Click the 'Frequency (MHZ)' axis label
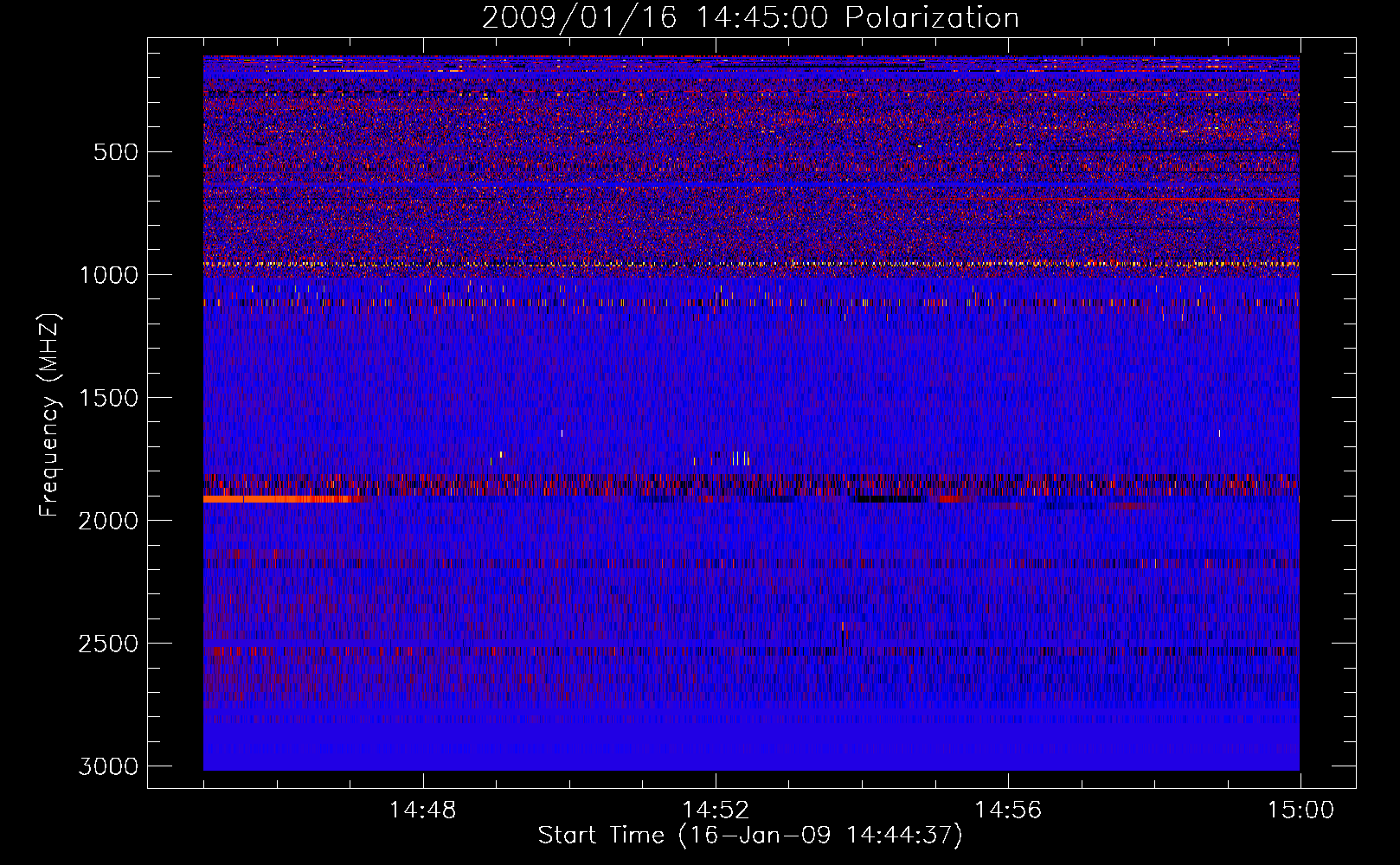Viewport: 1400px width, 865px height. [x=51, y=415]
